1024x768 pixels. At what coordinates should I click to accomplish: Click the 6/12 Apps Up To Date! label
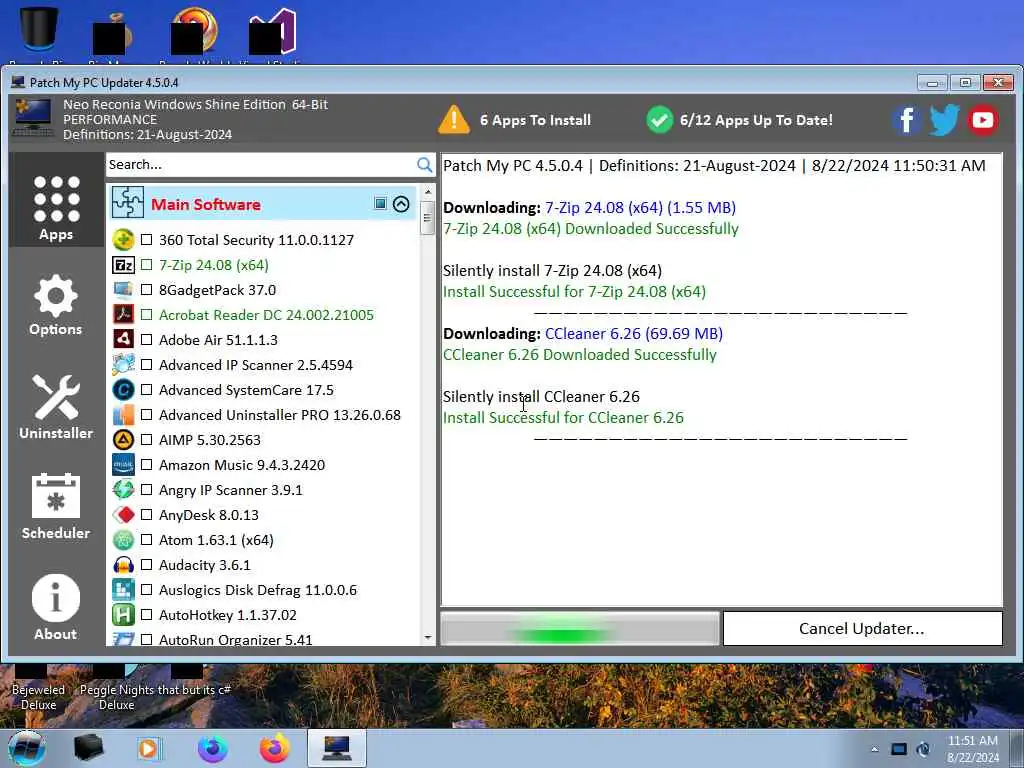coord(756,120)
